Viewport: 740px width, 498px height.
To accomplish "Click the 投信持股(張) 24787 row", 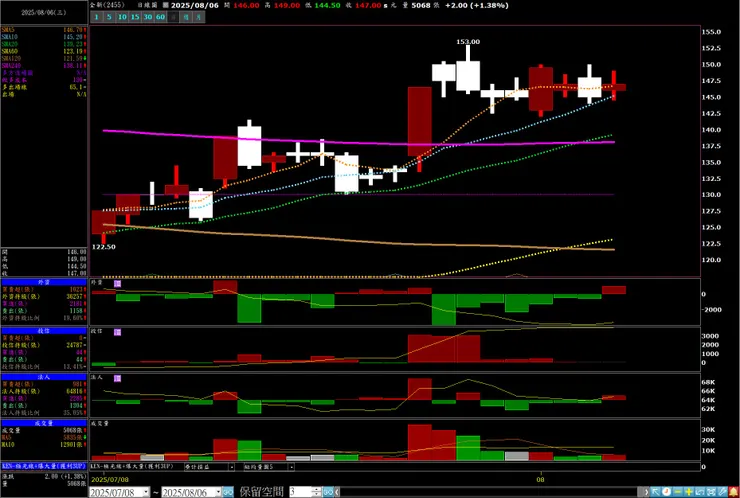I will pyautogui.click(x=44, y=345).
